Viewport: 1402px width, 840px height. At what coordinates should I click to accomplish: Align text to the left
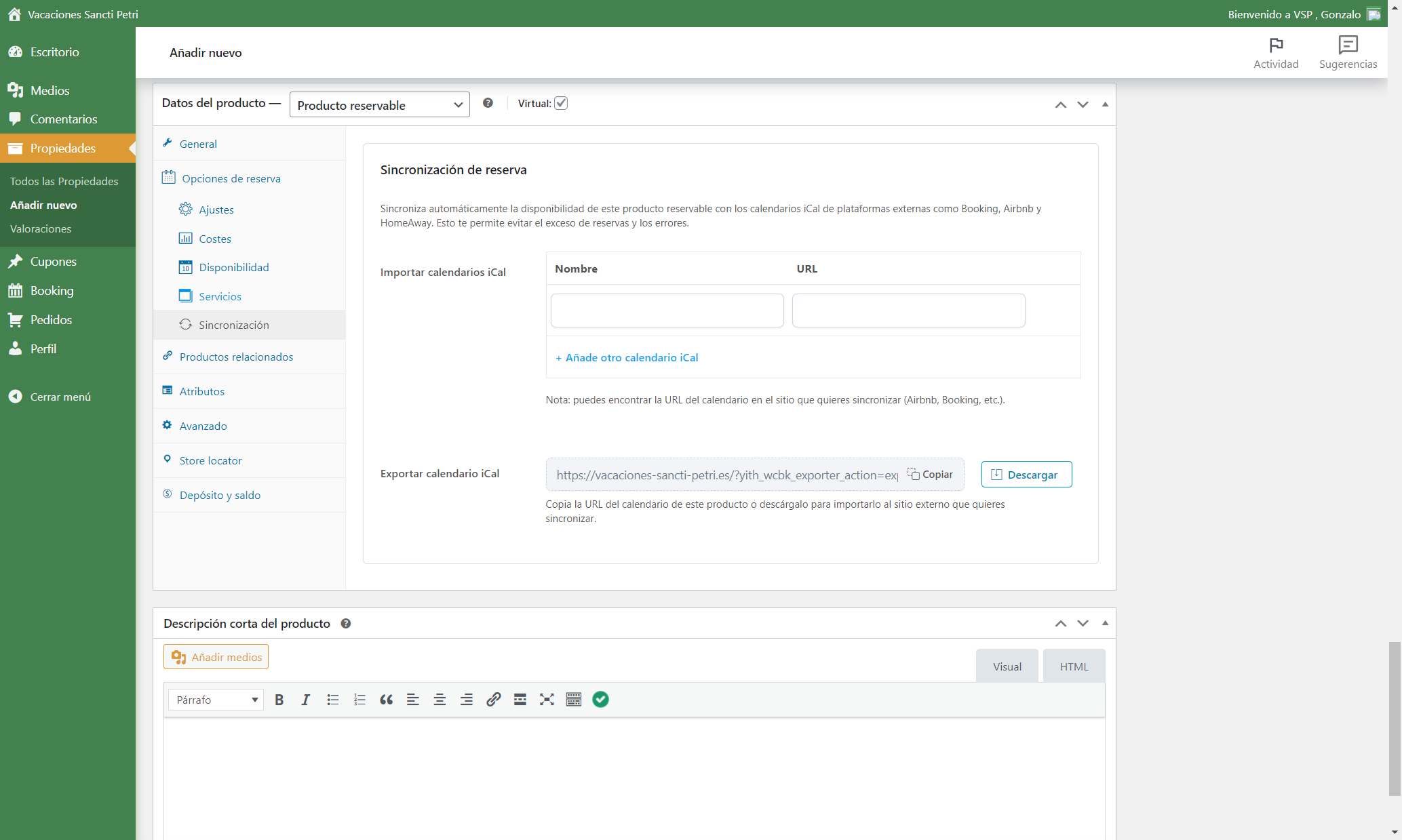tap(413, 700)
